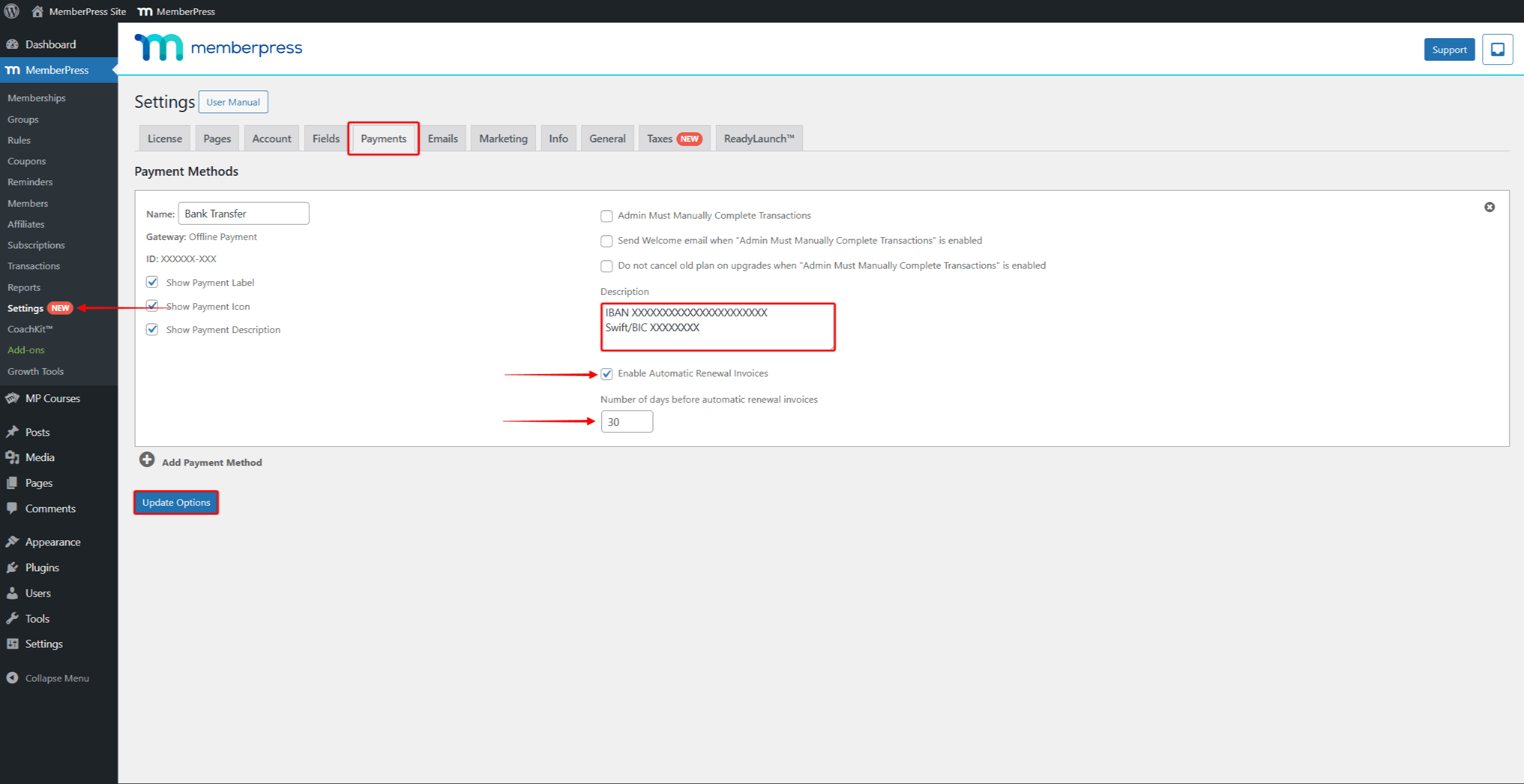Viewport: 1524px width, 784px height.
Task: Uncheck Show Payment Label checkbox
Action: (152, 282)
